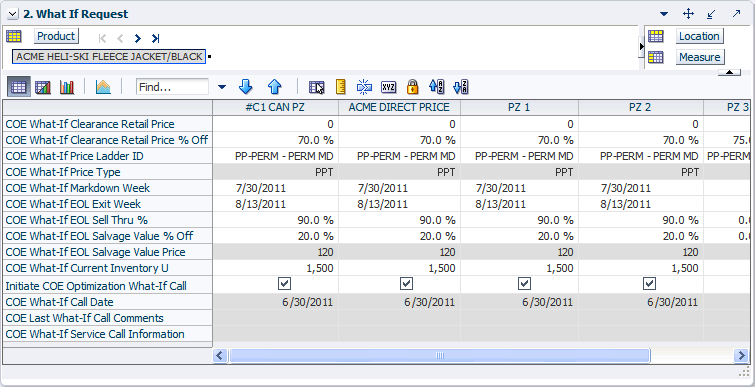Switch to bar chart view
Image resolution: width=755 pixels, height=387 pixels.
pyautogui.click(x=67, y=87)
